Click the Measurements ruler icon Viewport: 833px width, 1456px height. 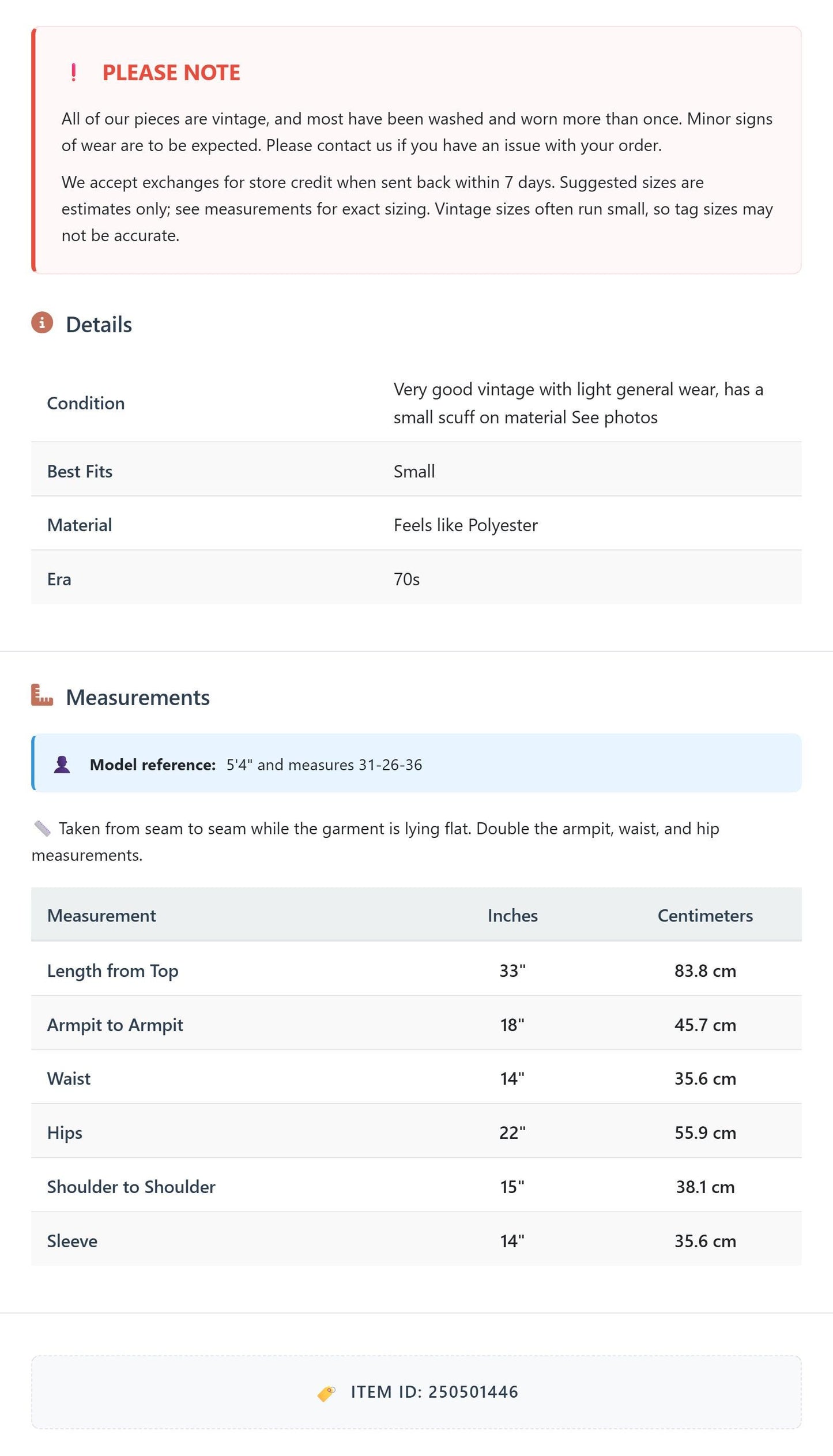click(x=42, y=695)
